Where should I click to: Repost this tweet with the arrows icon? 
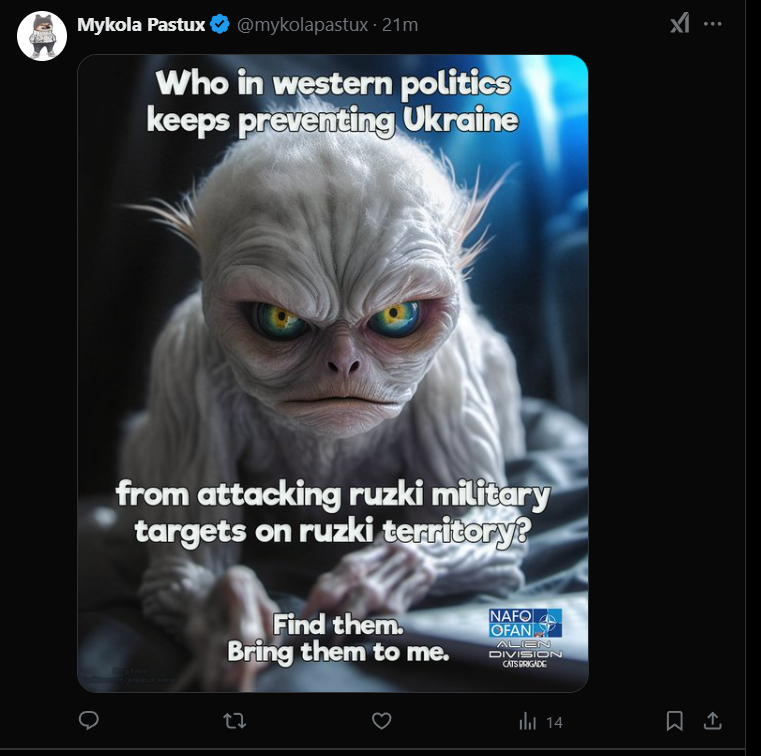point(234,721)
